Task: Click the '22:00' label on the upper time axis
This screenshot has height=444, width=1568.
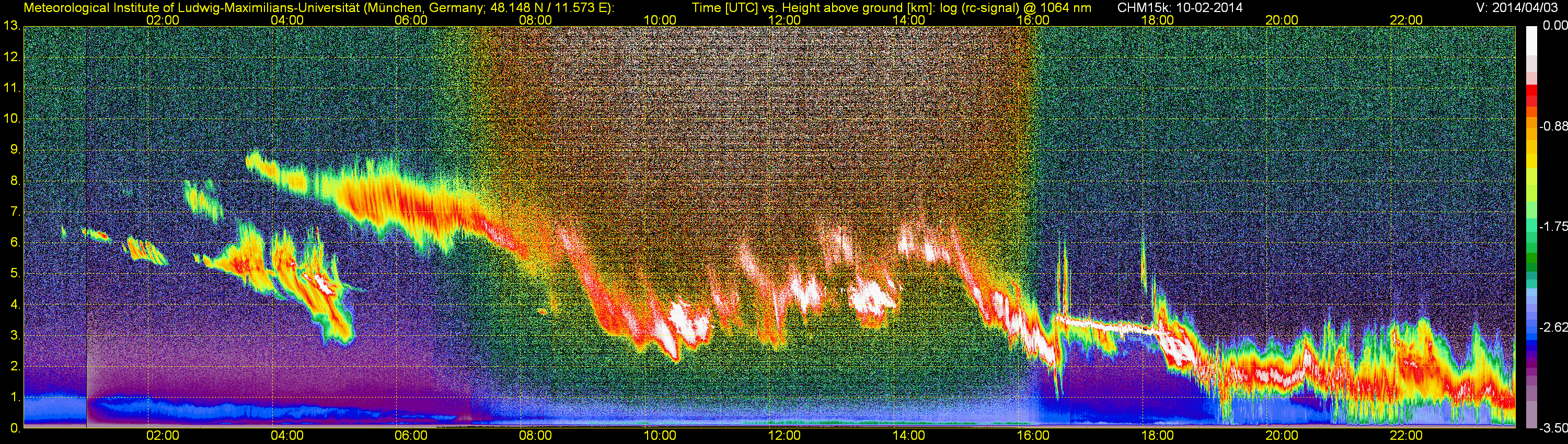Action: click(x=1406, y=20)
